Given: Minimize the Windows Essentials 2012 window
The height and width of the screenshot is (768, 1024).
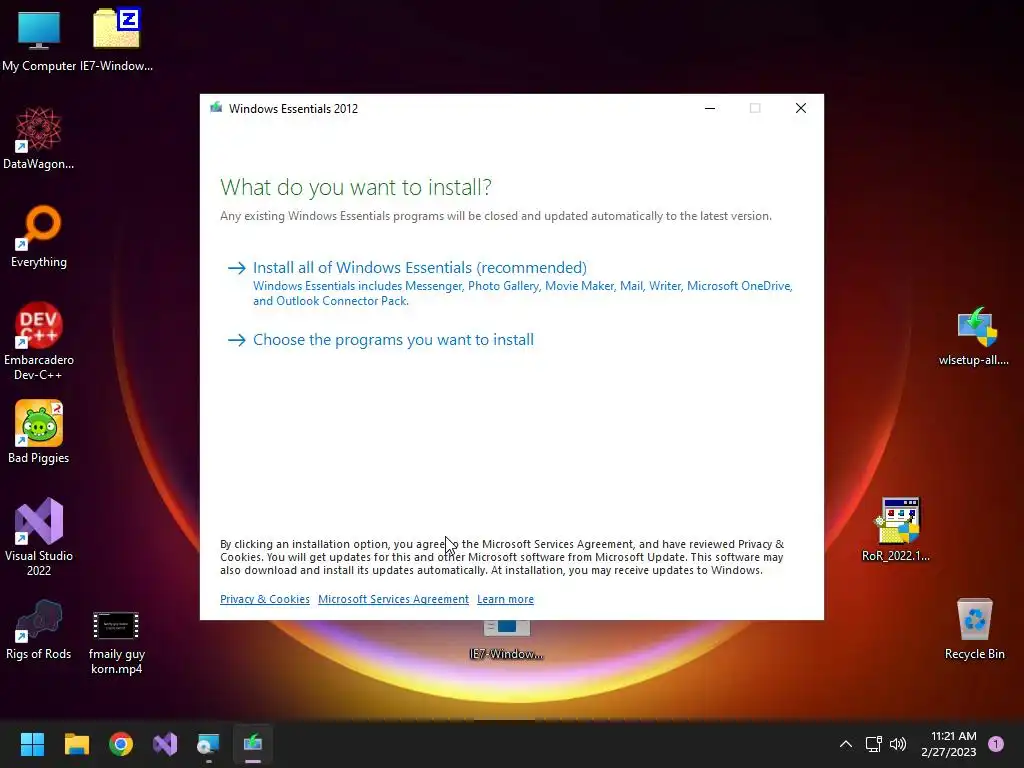Looking at the screenshot, I should coord(710,108).
